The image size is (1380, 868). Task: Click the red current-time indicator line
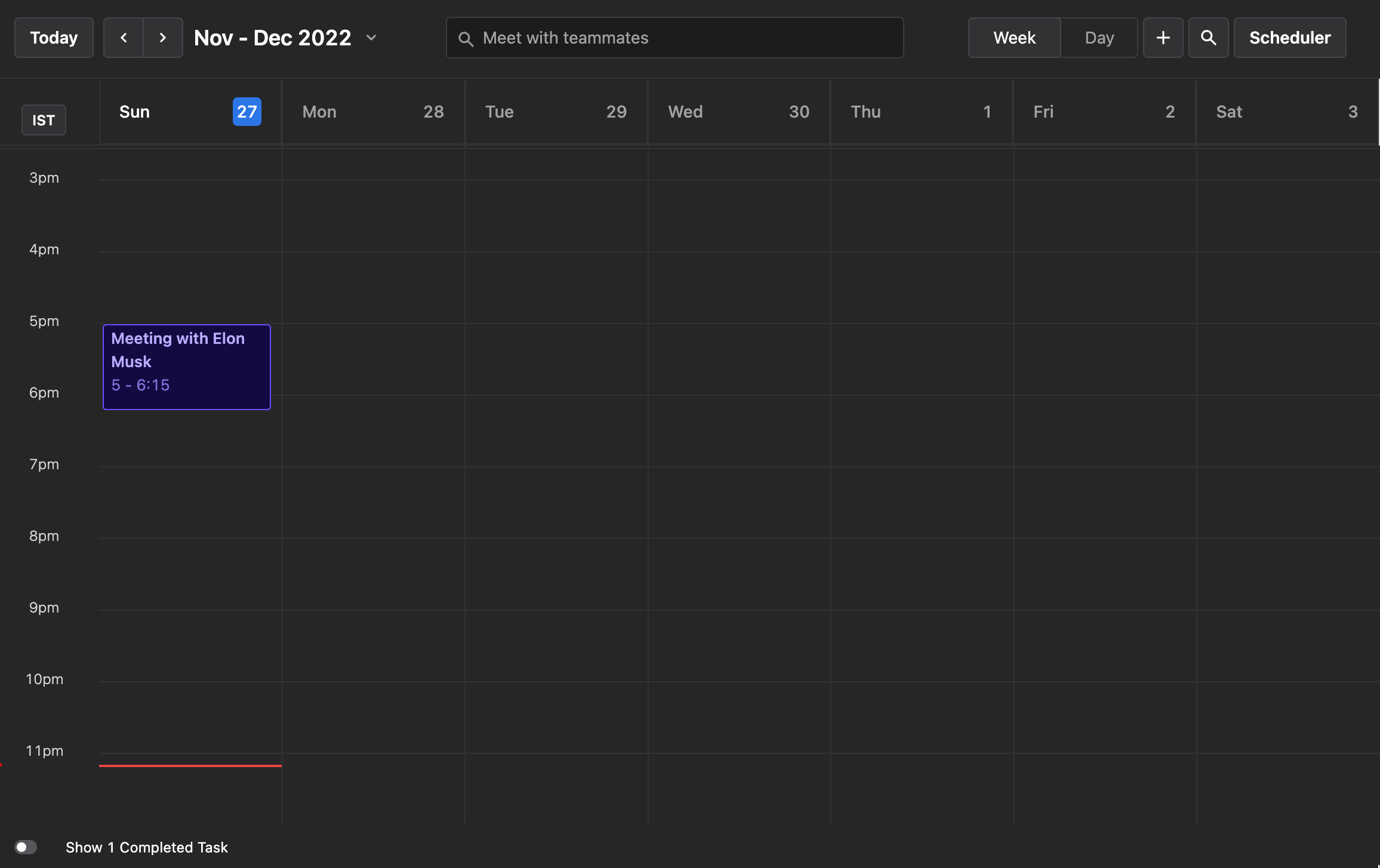pyautogui.click(x=190, y=765)
